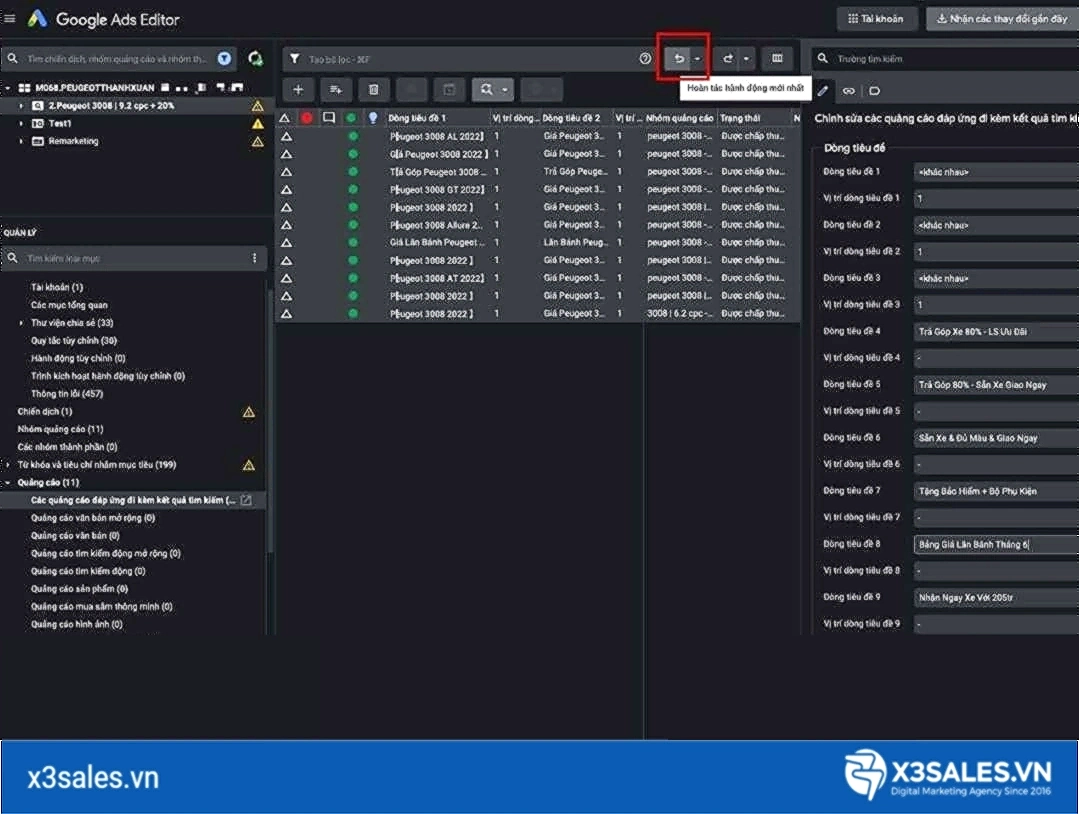
Task: Open the redo history dropdown arrow
Action: click(x=746, y=58)
